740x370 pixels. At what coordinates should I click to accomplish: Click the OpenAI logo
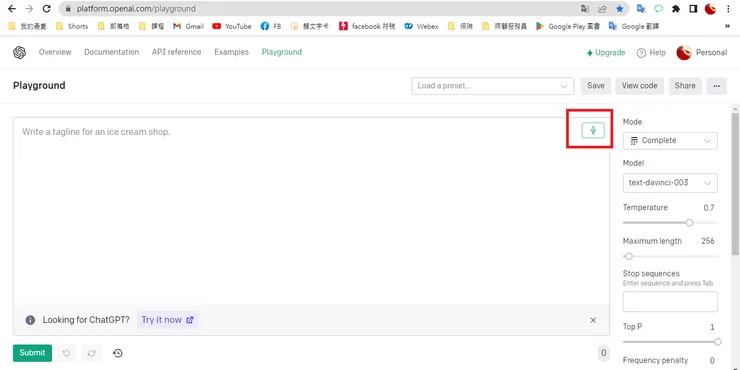point(19,52)
